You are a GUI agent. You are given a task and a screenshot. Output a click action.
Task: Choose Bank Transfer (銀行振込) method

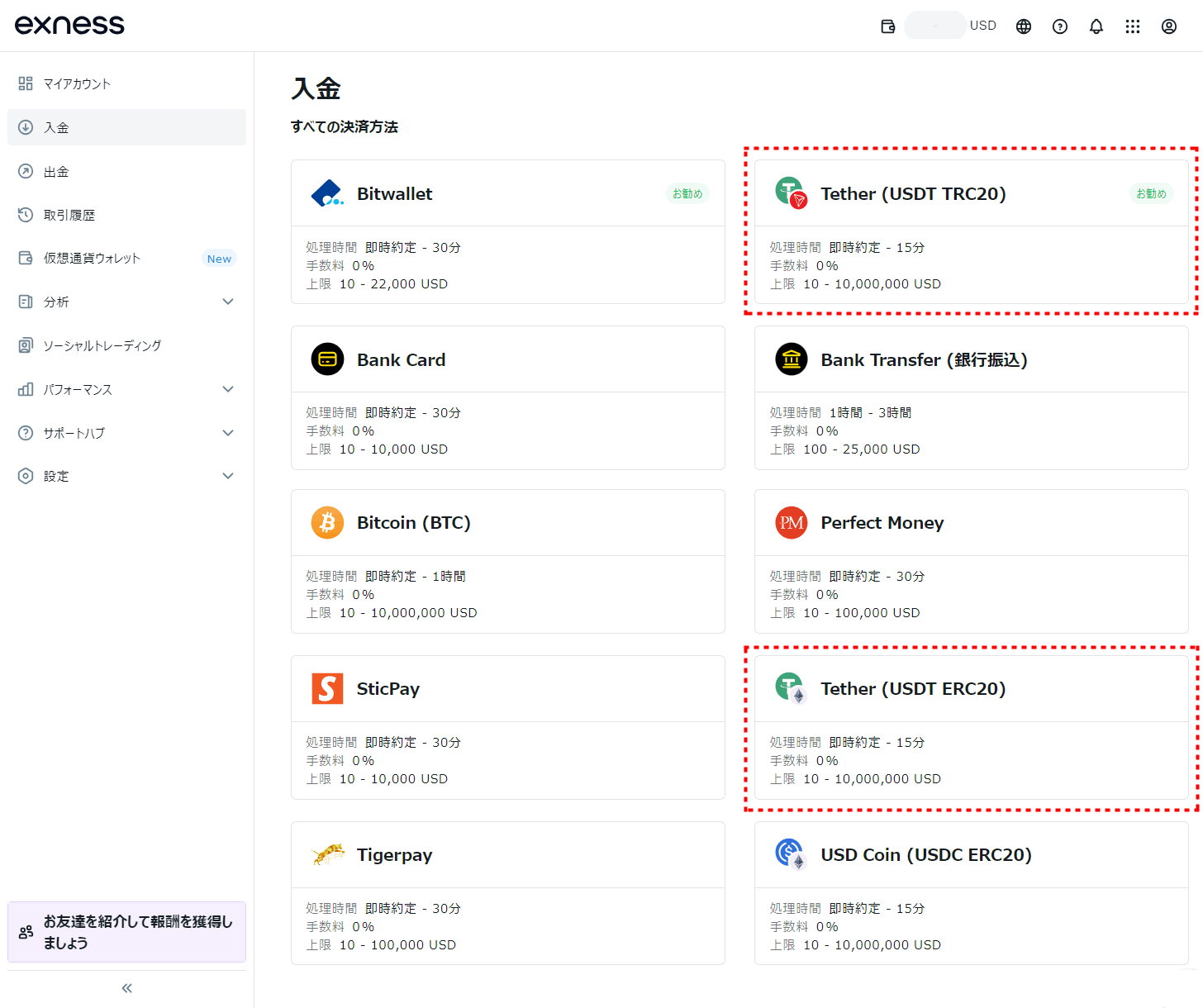click(x=972, y=397)
